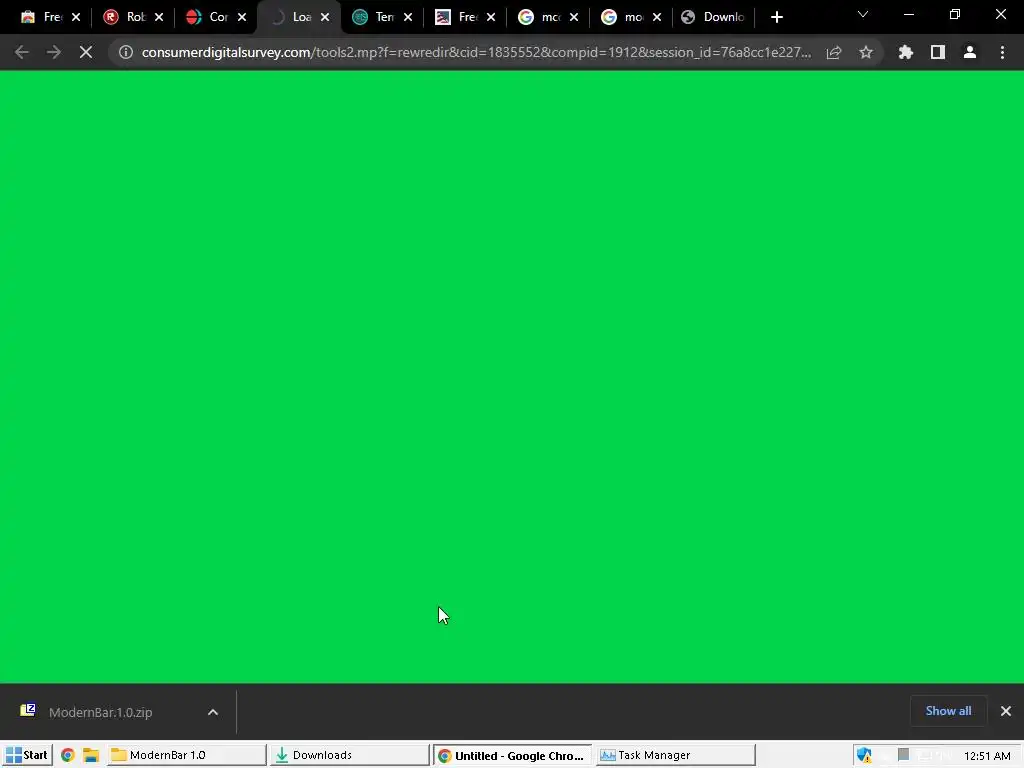Open File Explorer quick launch icon
This screenshot has height=768, width=1024.
pos(91,755)
